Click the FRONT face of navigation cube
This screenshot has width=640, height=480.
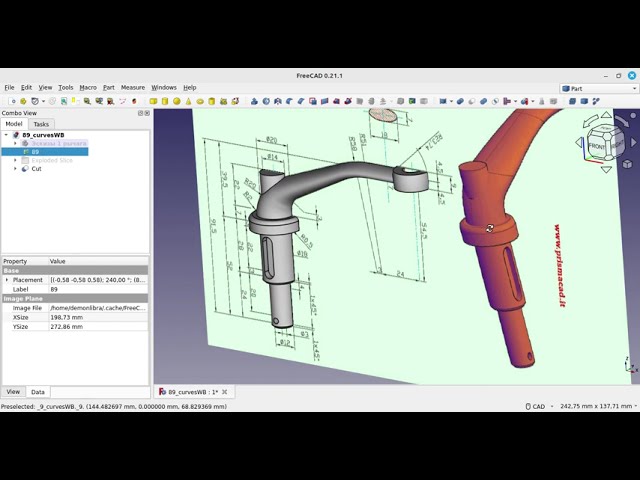(x=597, y=146)
